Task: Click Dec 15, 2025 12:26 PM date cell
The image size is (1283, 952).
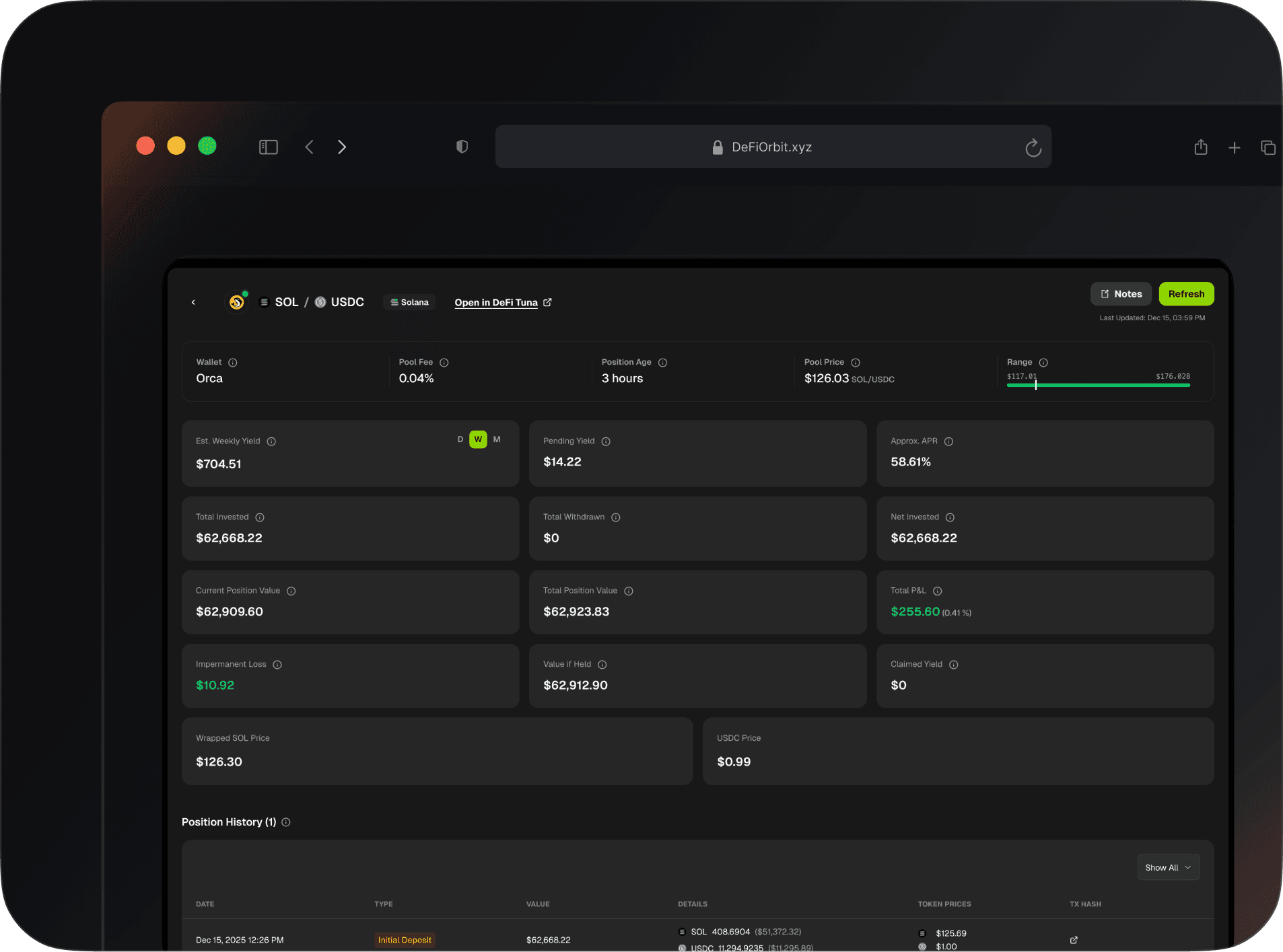Action: [240, 940]
